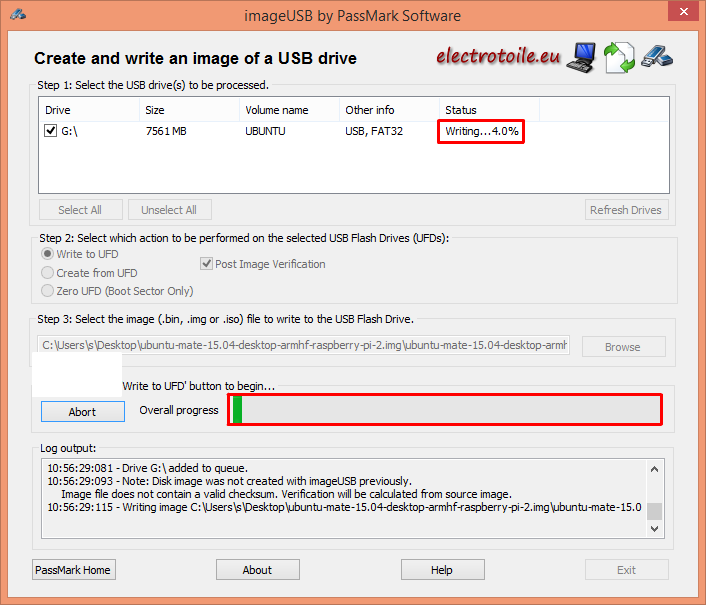
Task: Click the Volume name column header
Action: pyautogui.click(x=290, y=110)
